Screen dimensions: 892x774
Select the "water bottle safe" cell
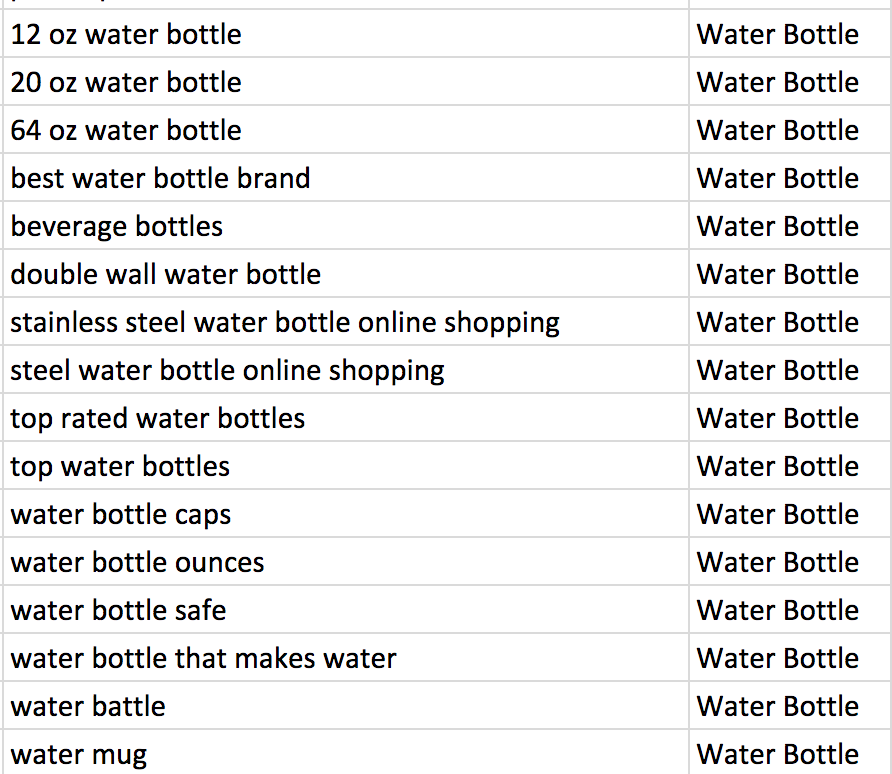118,611
